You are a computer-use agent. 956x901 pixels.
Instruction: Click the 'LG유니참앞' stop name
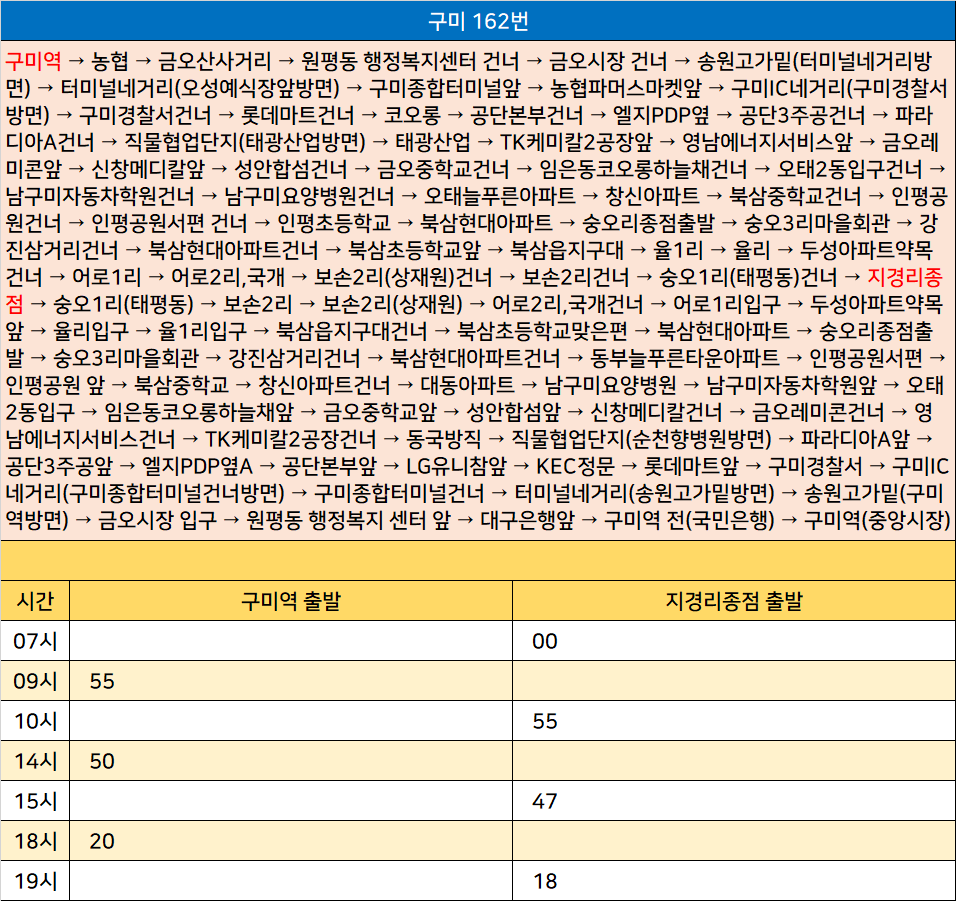pyautogui.click(x=456, y=466)
